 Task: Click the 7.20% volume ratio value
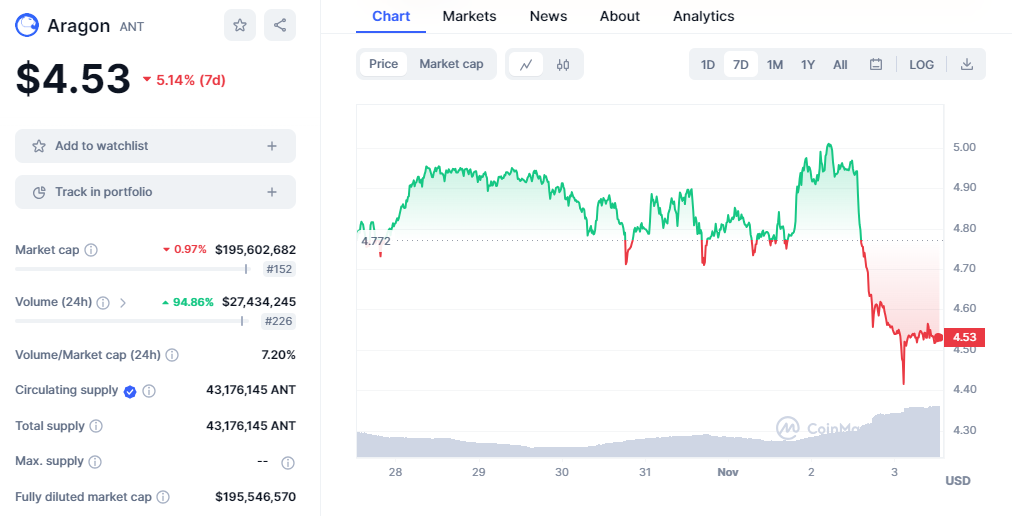pyautogui.click(x=279, y=355)
